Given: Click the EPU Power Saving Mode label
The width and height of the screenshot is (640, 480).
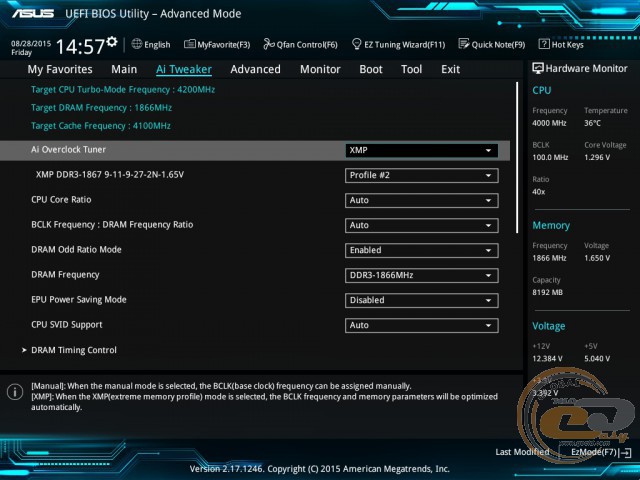Looking at the screenshot, I should pyautogui.click(x=79, y=300).
